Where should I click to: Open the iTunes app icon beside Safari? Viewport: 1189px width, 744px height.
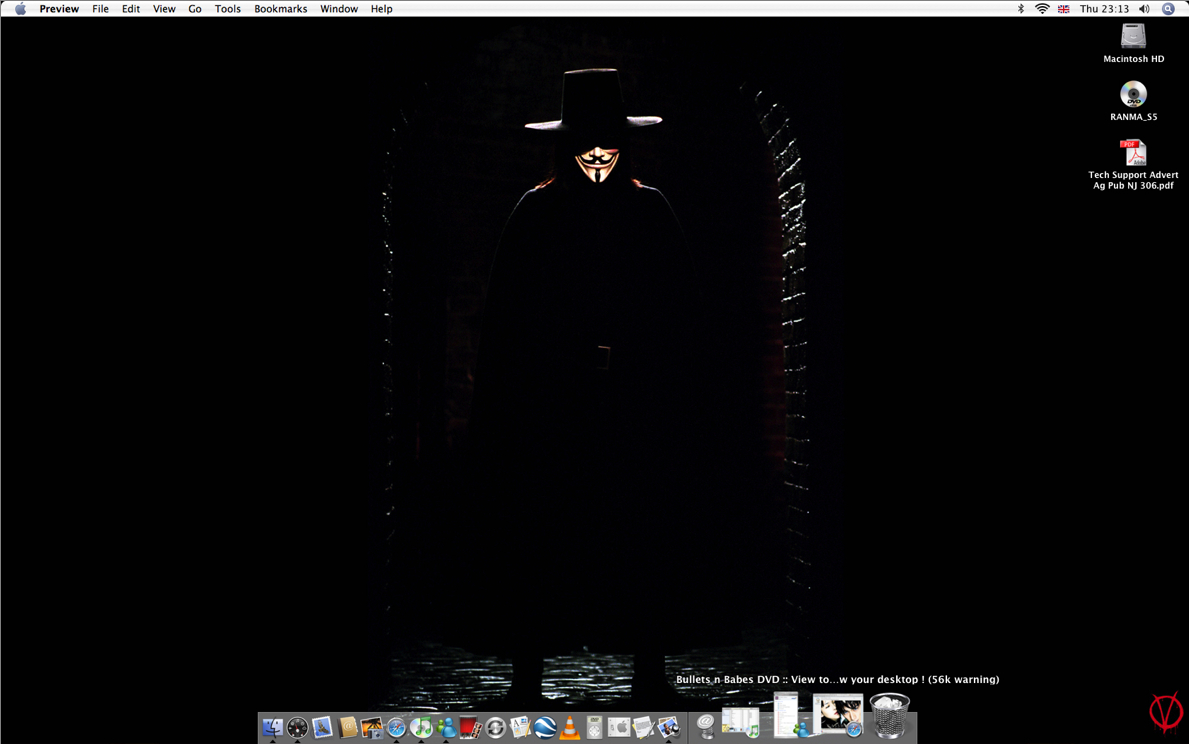(421, 727)
